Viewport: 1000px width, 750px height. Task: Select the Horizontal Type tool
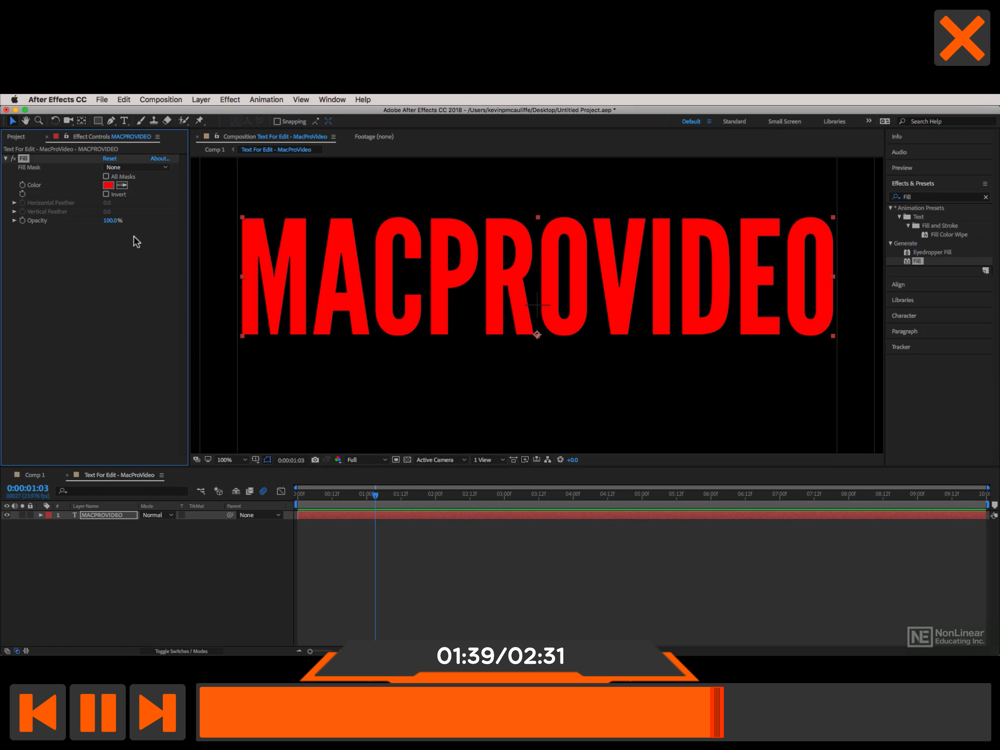124,121
